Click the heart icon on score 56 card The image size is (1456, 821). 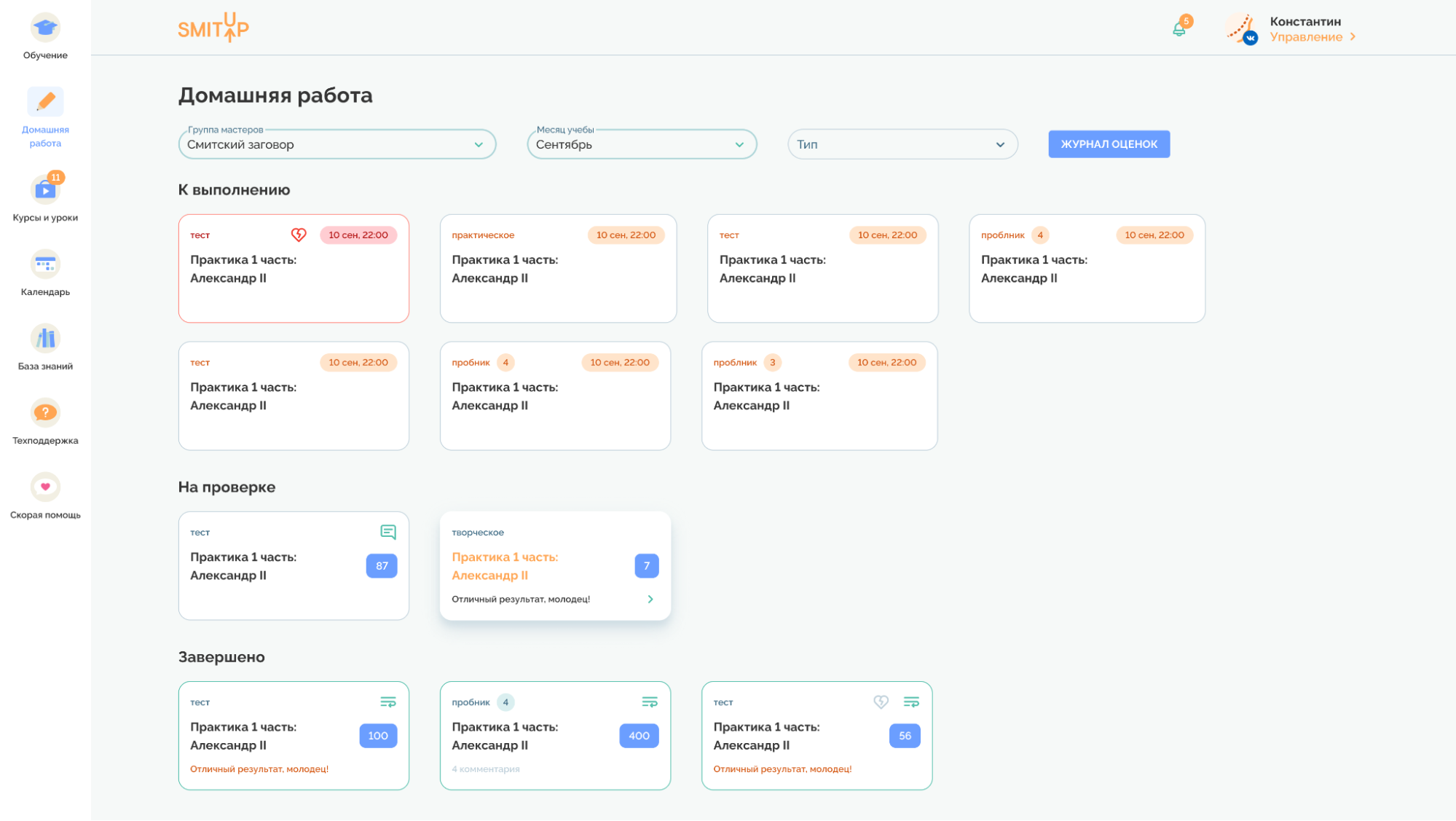pyautogui.click(x=881, y=702)
